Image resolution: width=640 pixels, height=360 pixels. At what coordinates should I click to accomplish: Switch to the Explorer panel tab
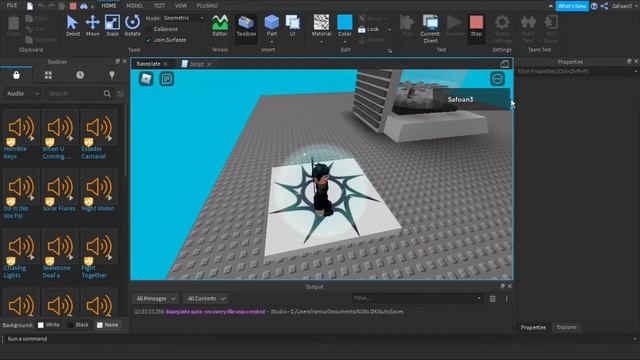click(x=567, y=327)
